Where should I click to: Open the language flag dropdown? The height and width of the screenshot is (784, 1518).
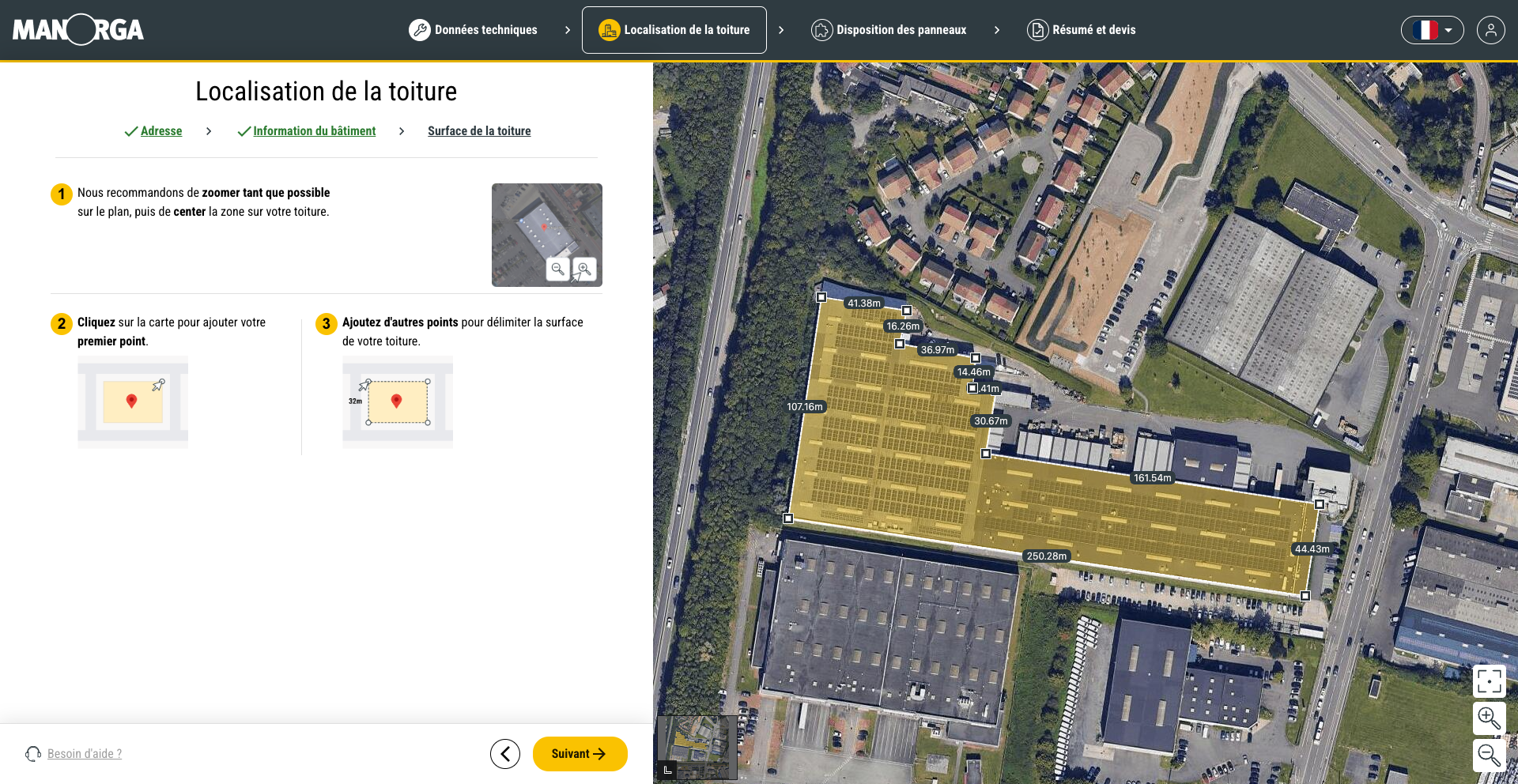coord(1432,30)
